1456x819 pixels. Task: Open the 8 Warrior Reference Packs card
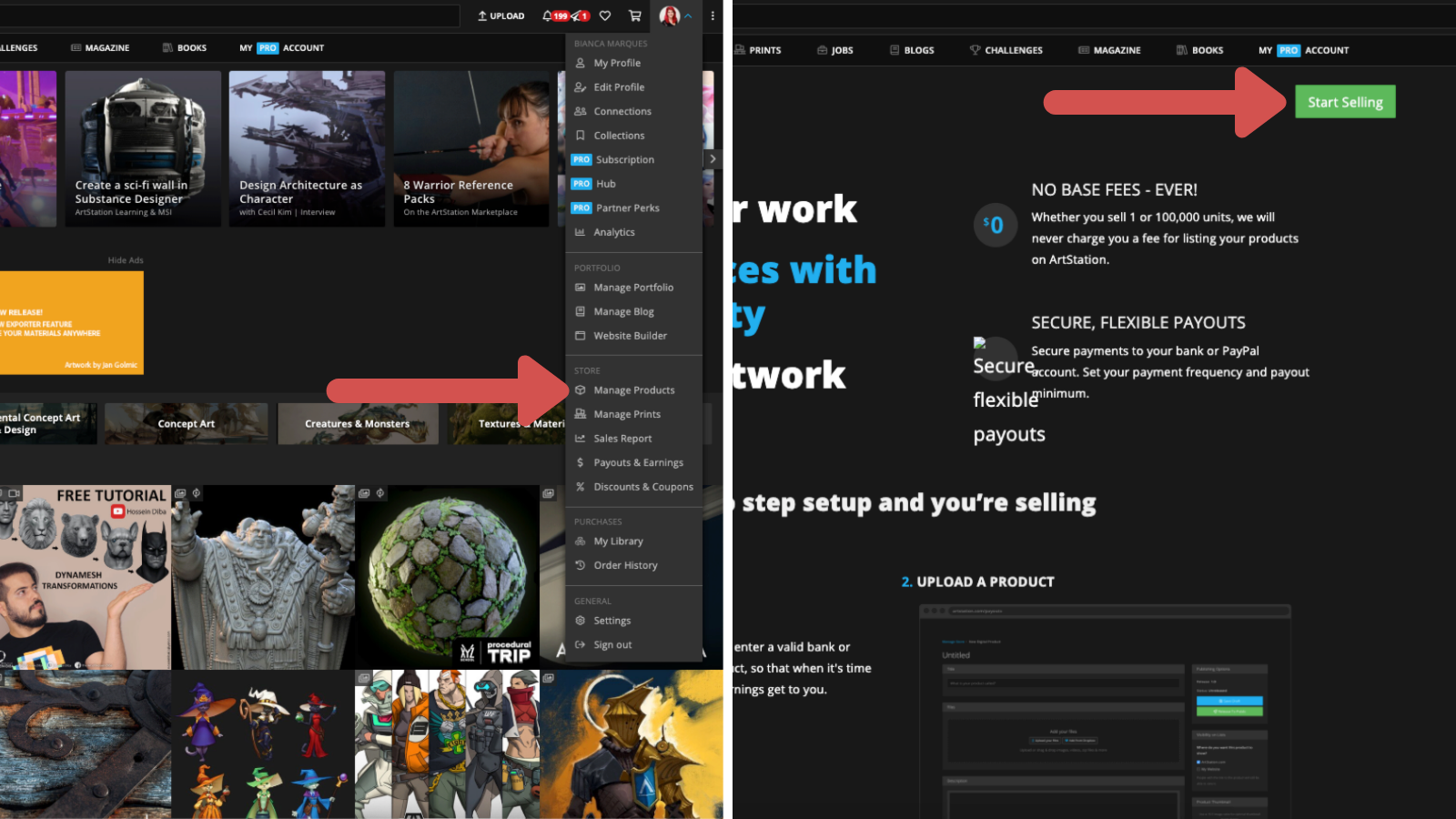click(x=471, y=148)
